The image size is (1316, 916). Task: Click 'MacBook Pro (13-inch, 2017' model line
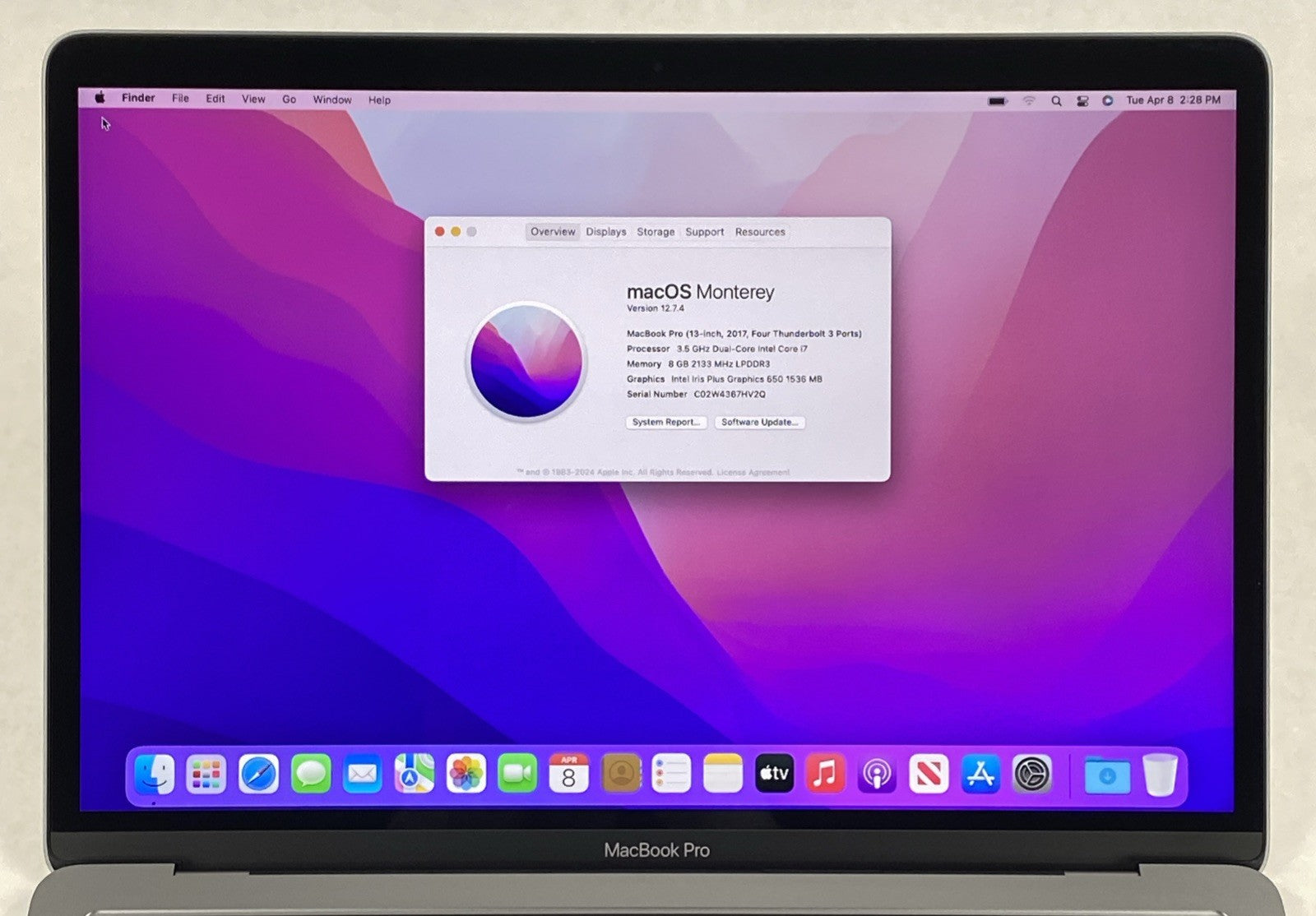pos(744,334)
